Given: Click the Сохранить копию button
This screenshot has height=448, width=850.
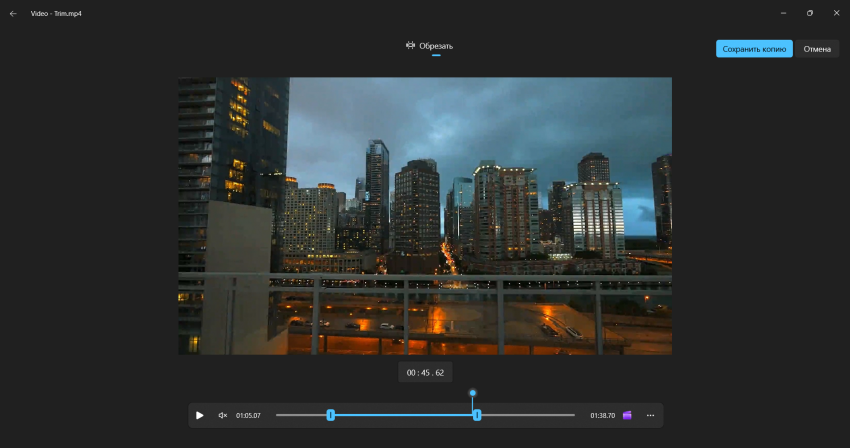Looking at the screenshot, I should (x=754, y=49).
